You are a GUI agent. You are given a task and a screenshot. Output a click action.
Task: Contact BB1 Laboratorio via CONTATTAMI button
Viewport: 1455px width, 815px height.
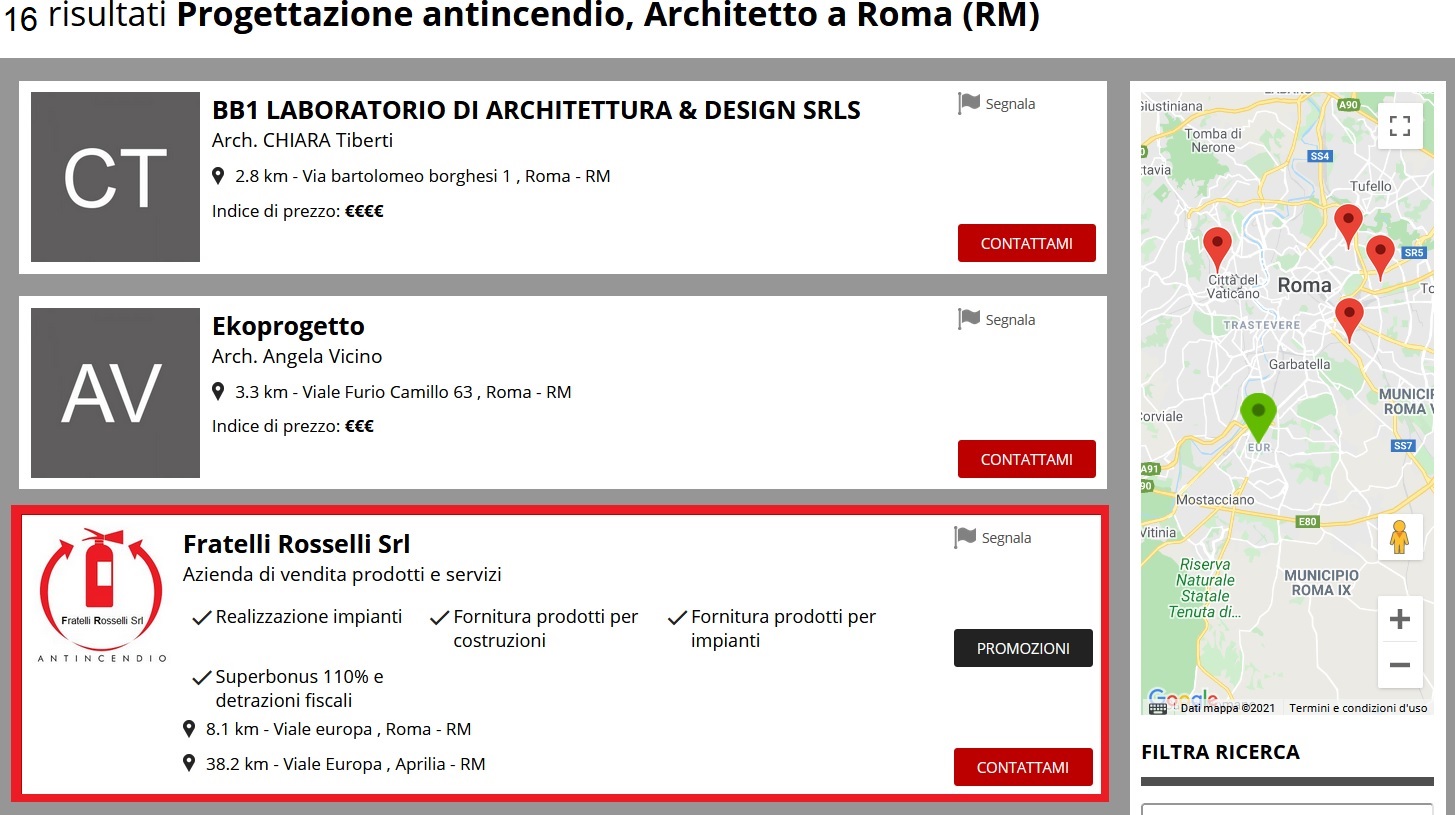(x=1026, y=243)
